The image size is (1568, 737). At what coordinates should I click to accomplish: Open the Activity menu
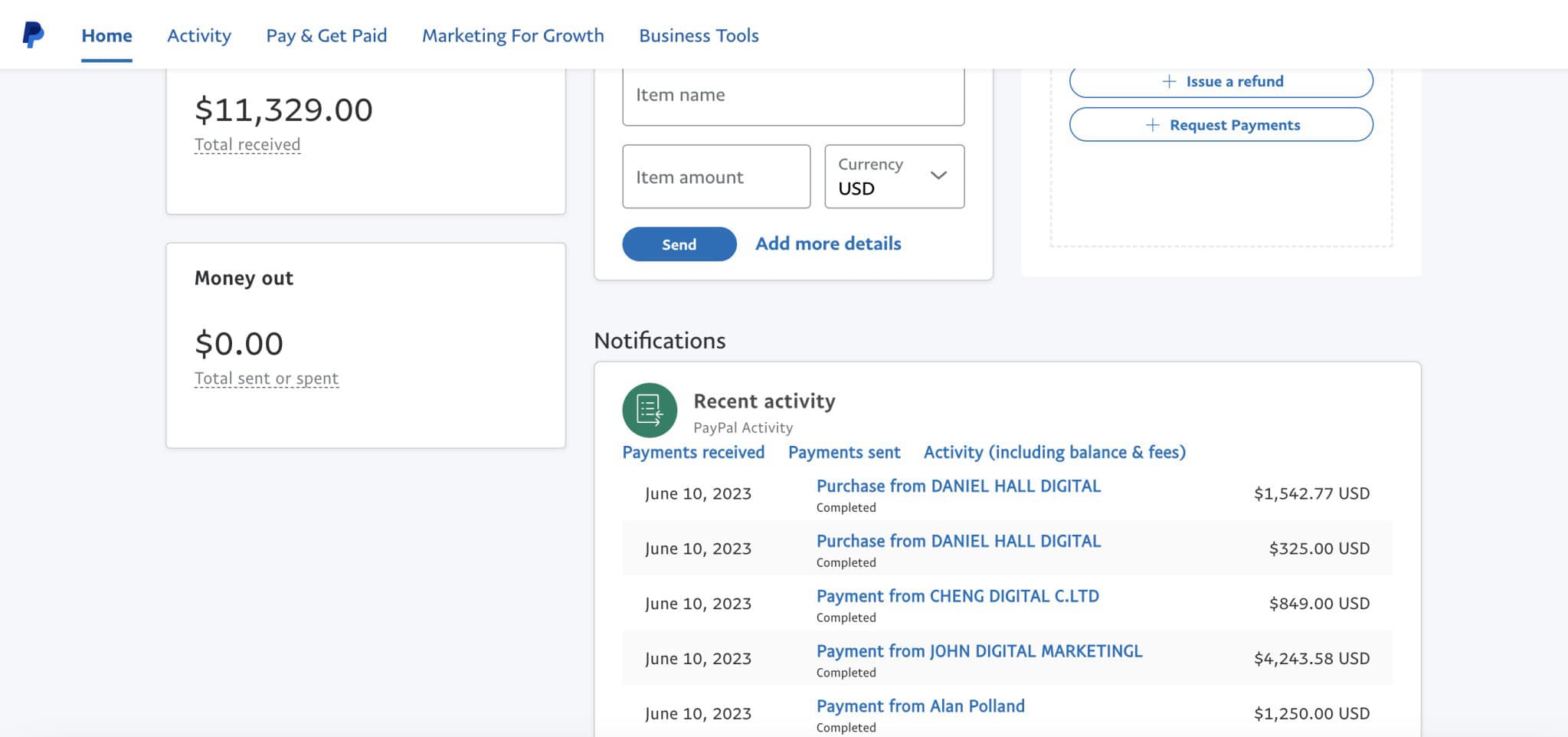pyautogui.click(x=199, y=35)
